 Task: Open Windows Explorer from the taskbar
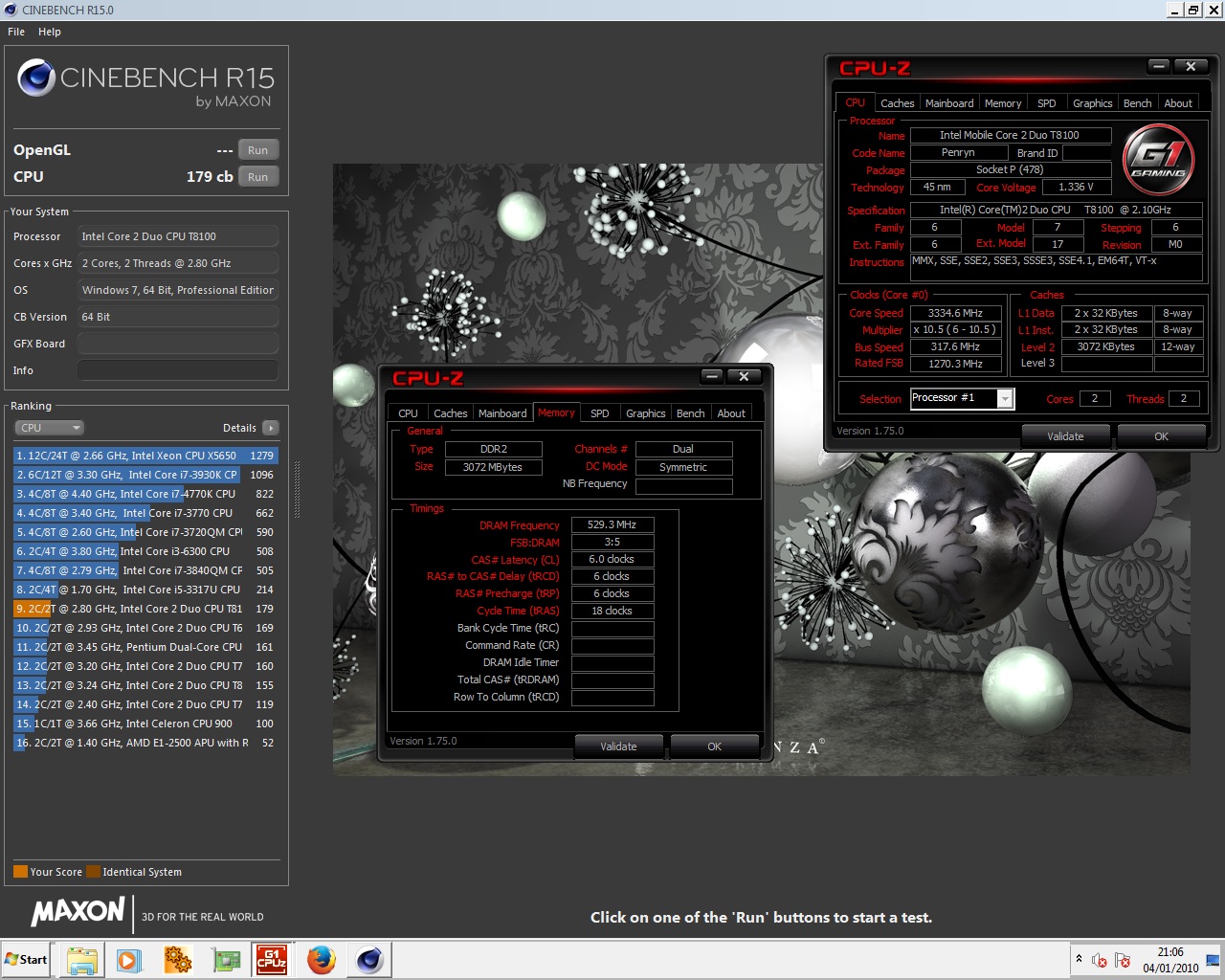tap(82, 959)
